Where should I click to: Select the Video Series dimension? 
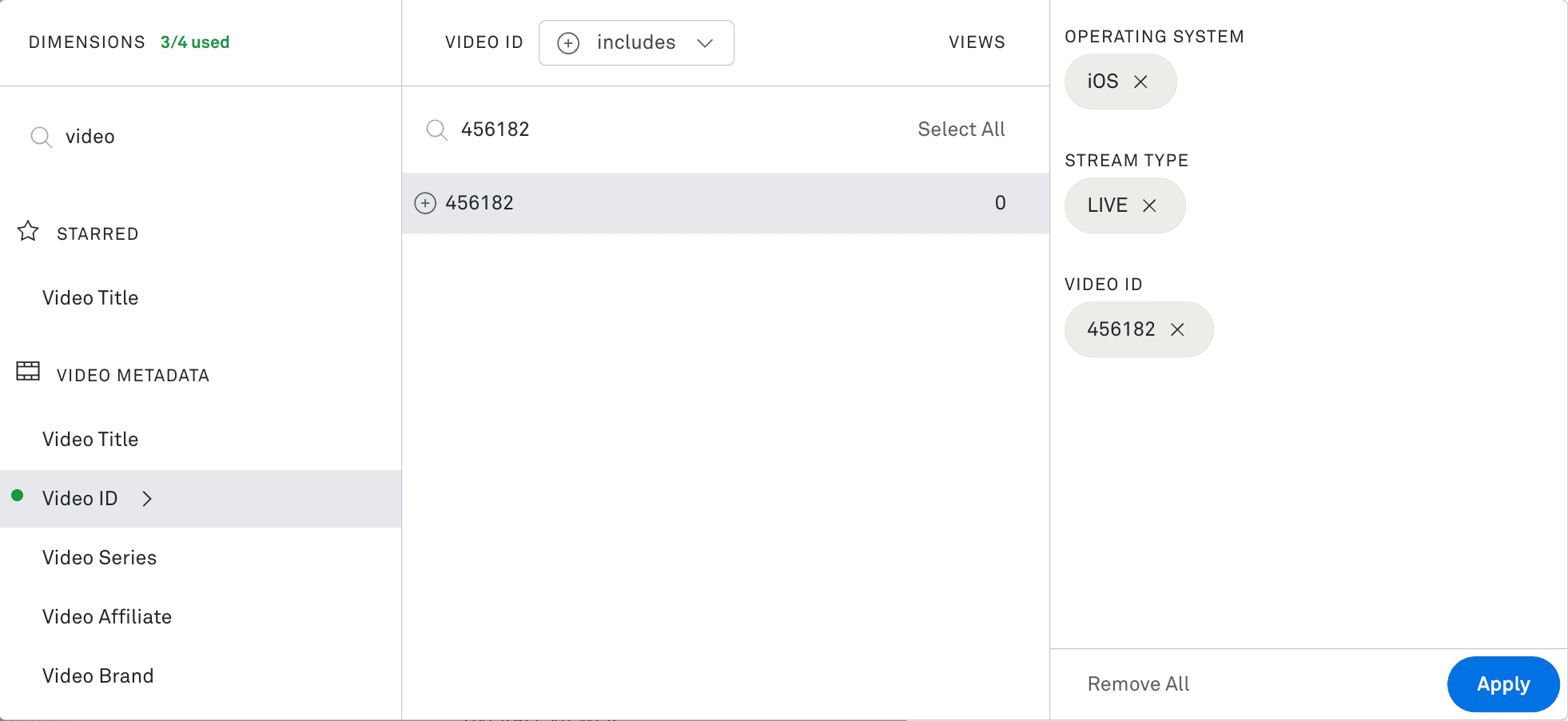click(99, 557)
